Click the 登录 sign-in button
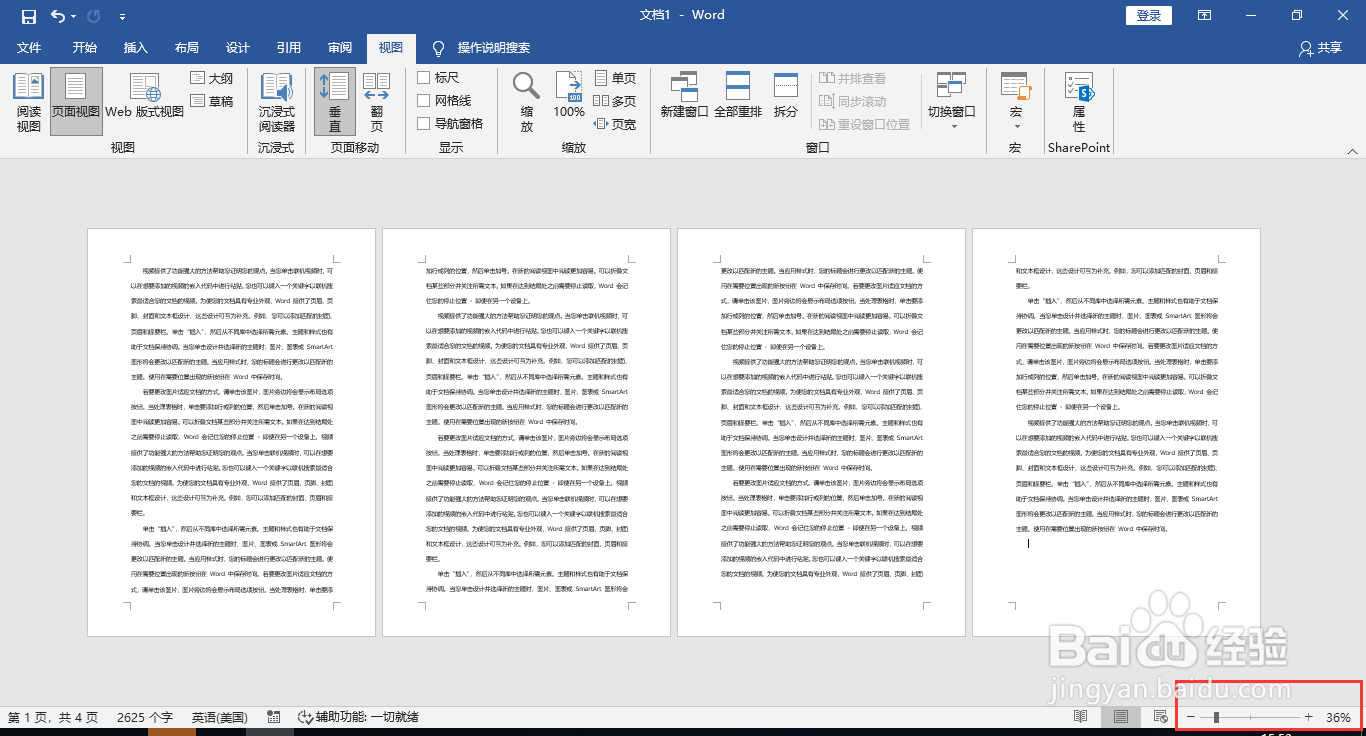Viewport: 1366px width, 736px height. coord(1148,15)
